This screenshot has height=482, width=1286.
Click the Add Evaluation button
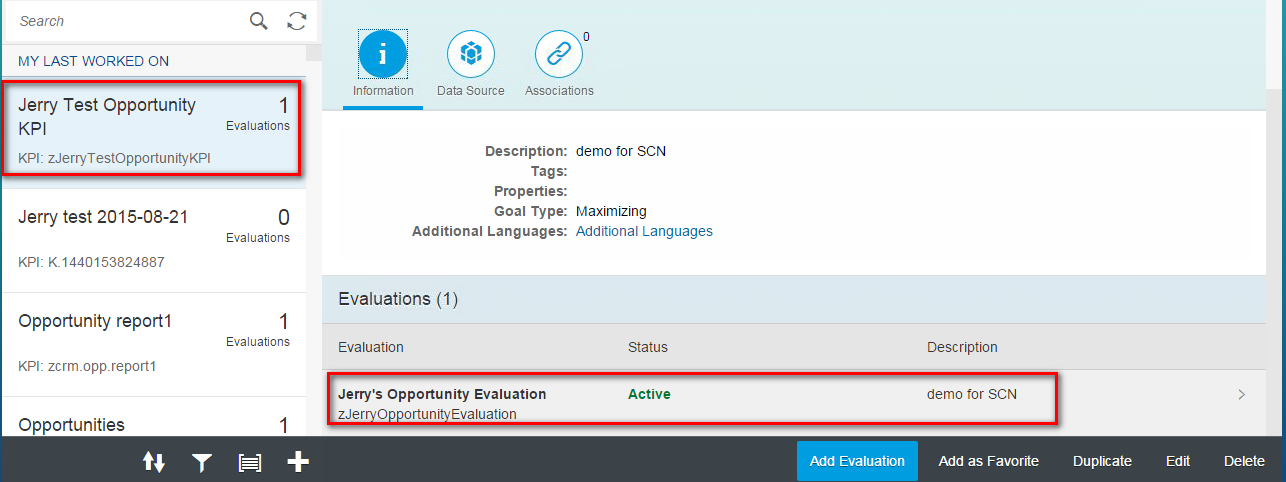857,461
